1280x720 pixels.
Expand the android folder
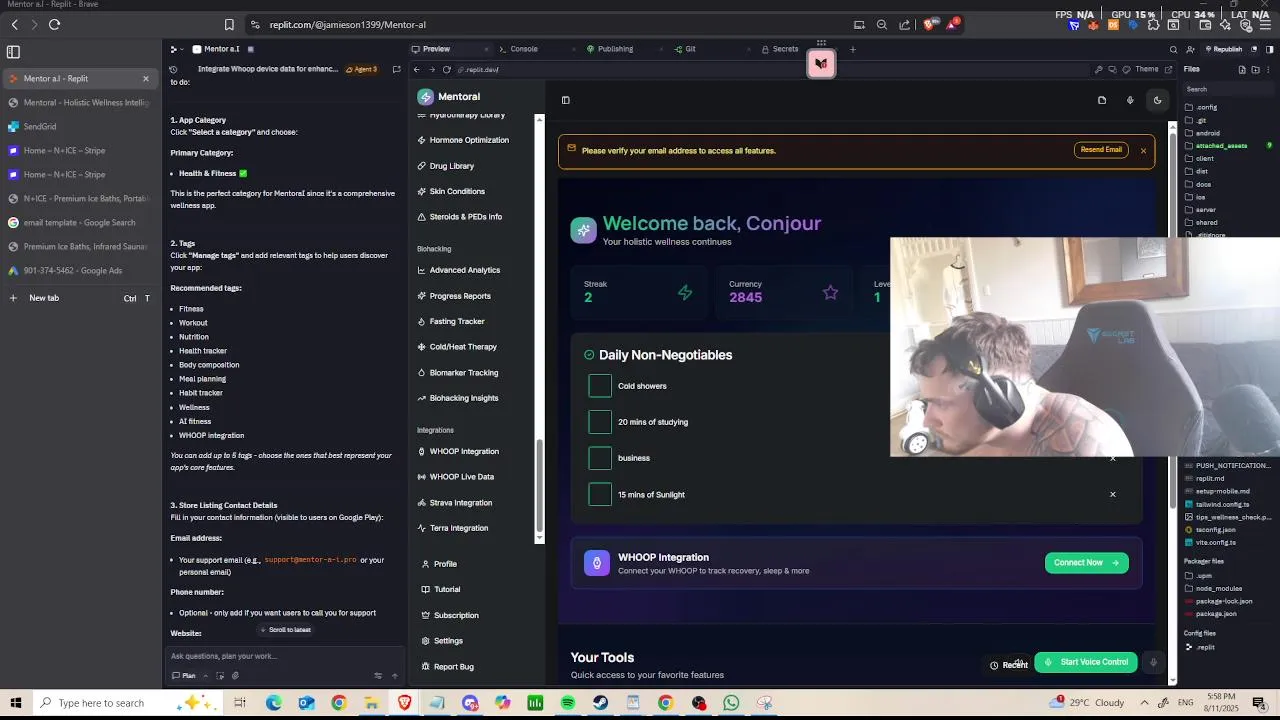(x=1202, y=133)
